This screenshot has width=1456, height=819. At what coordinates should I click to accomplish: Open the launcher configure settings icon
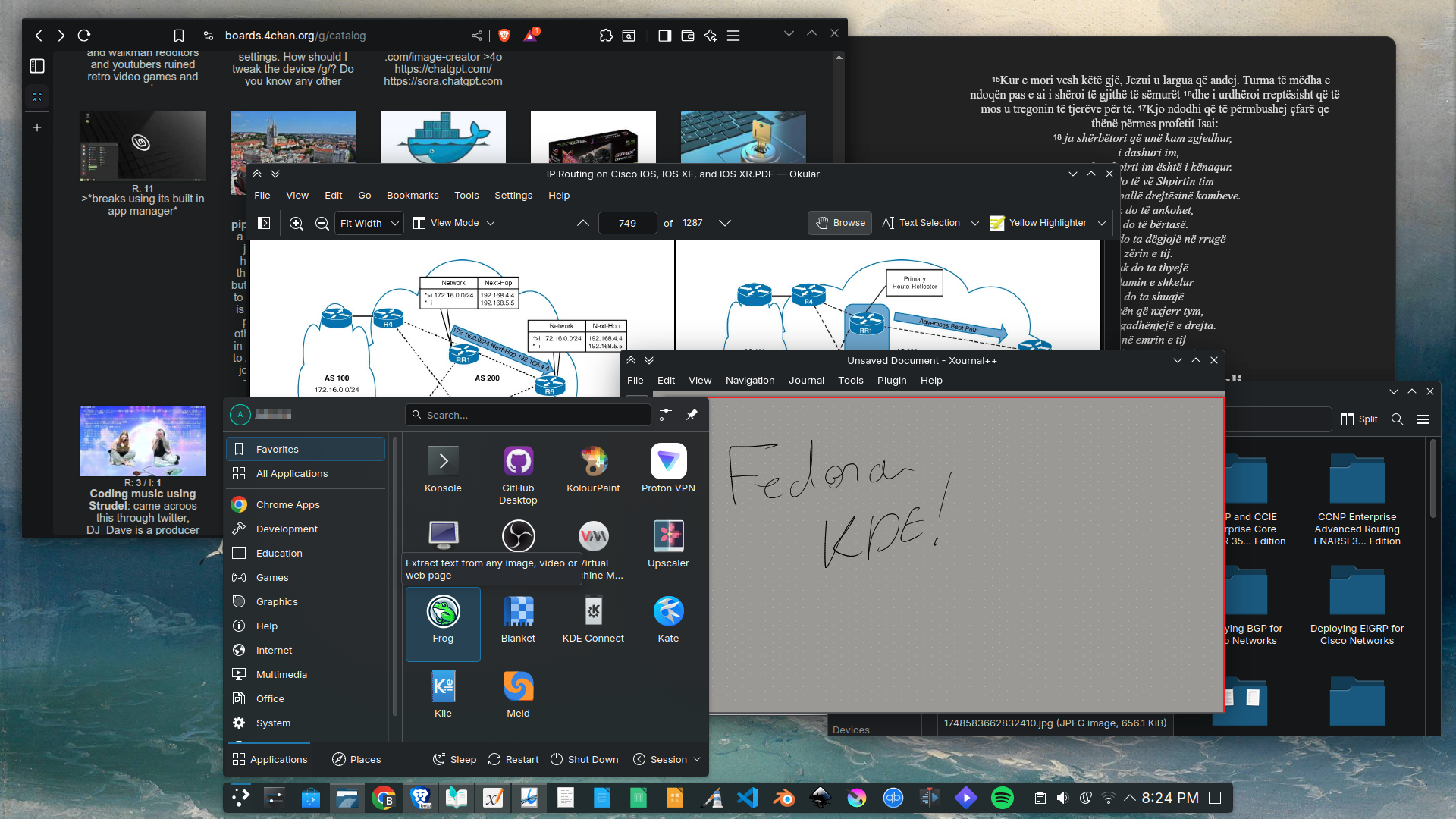(666, 415)
